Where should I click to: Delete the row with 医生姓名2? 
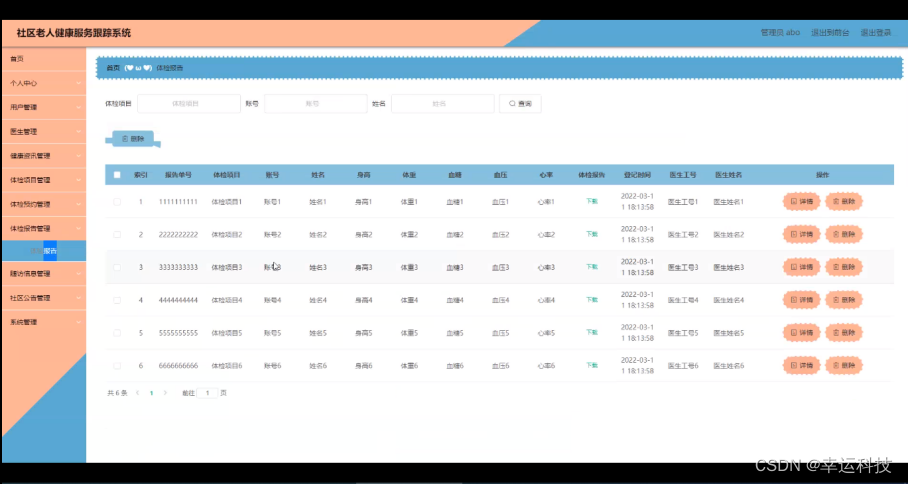tap(844, 234)
